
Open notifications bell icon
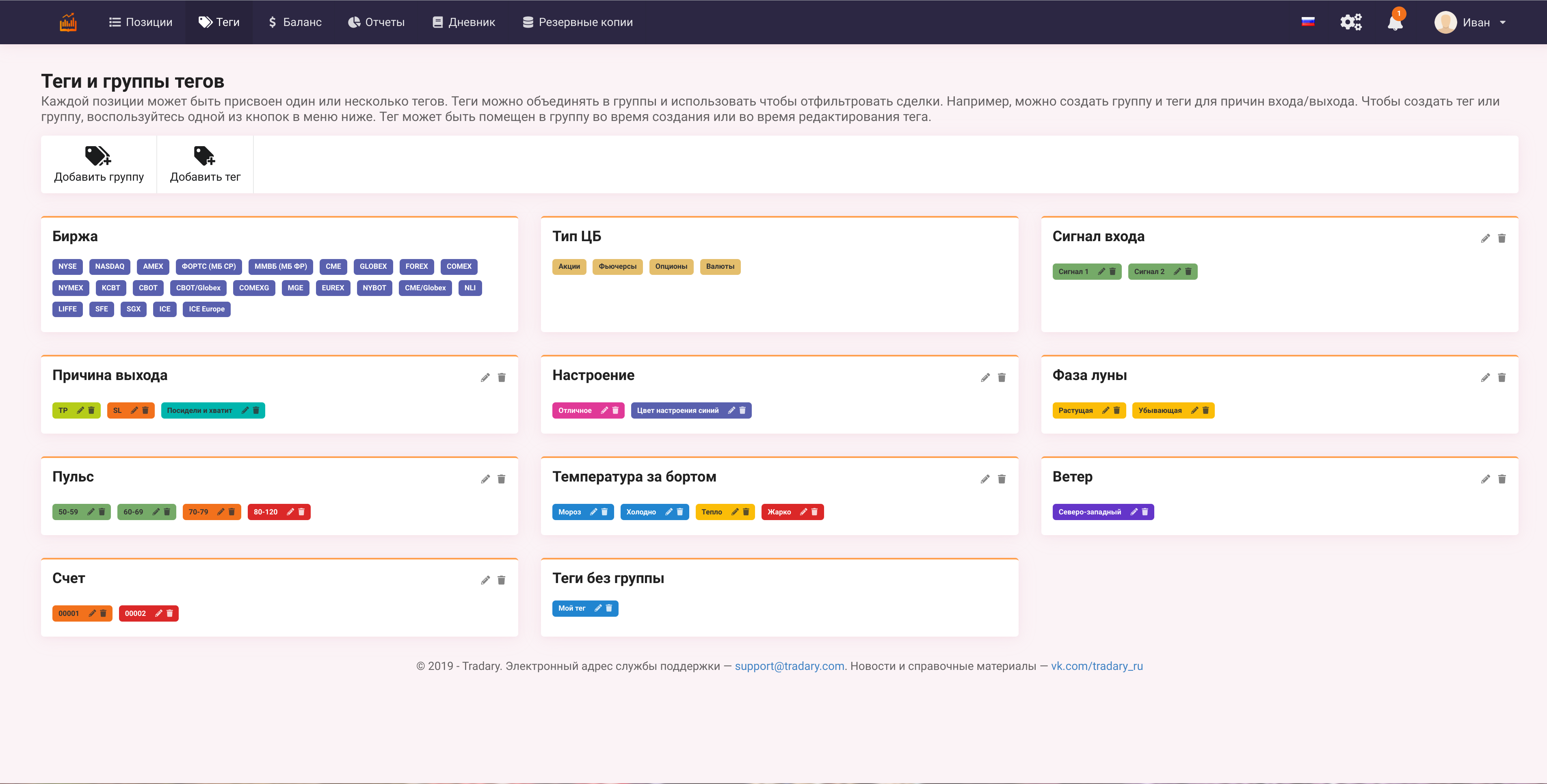point(1395,23)
